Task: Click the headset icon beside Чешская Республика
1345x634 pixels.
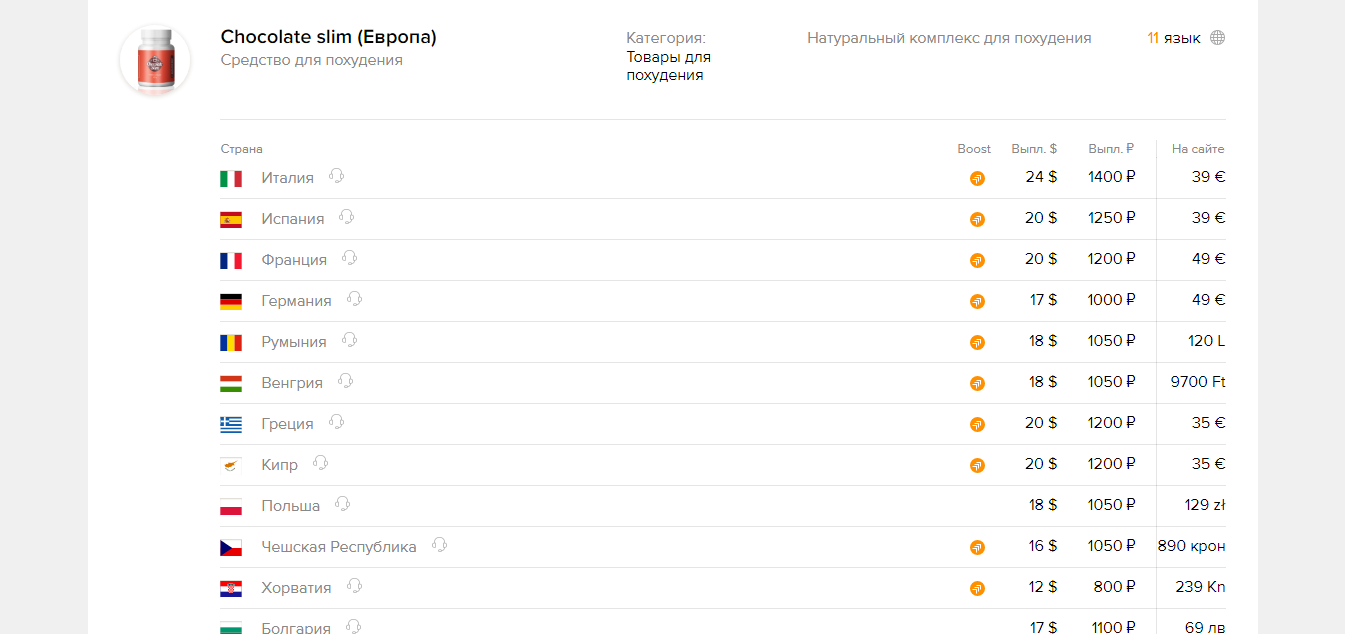Action: [439, 545]
